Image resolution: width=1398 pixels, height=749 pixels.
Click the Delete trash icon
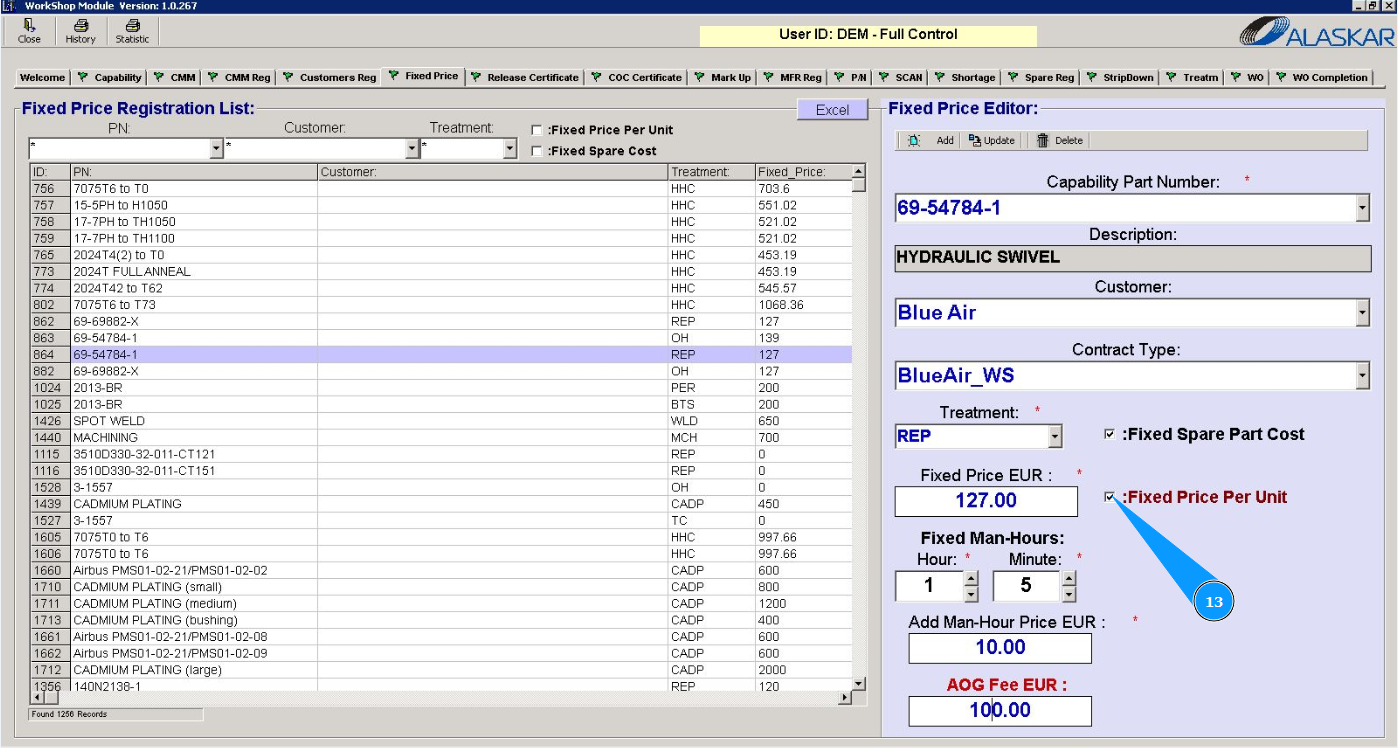(1043, 141)
